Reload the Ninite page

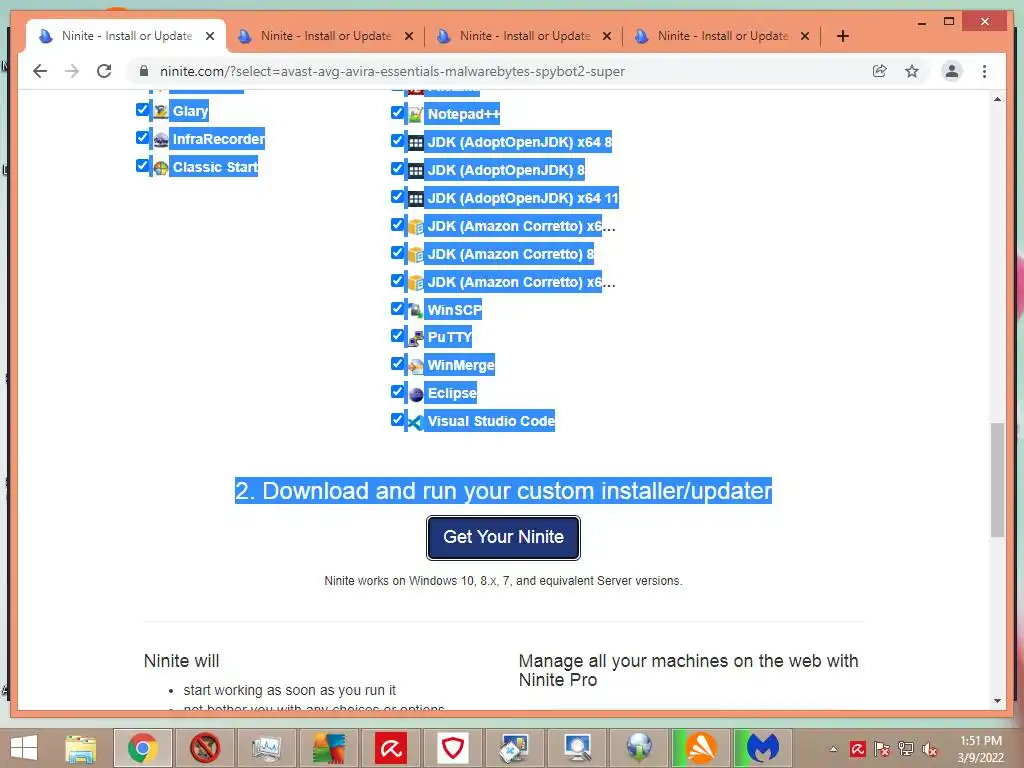click(x=104, y=71)
